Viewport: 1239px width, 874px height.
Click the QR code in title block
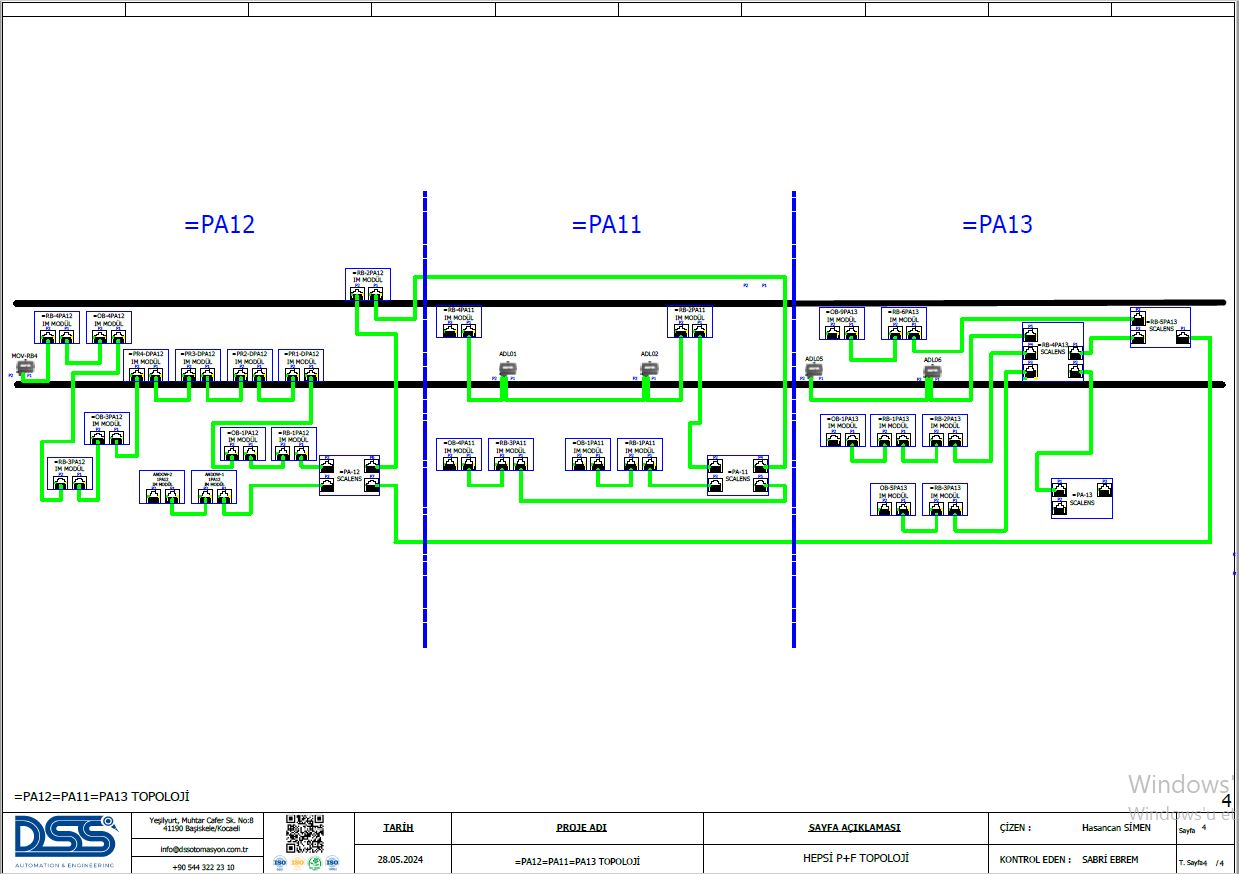click(305, 834)
